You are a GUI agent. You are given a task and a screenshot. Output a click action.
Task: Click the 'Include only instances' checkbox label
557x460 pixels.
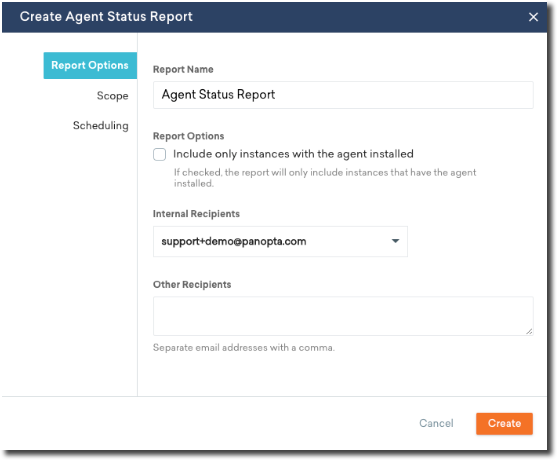coord(293,154)
